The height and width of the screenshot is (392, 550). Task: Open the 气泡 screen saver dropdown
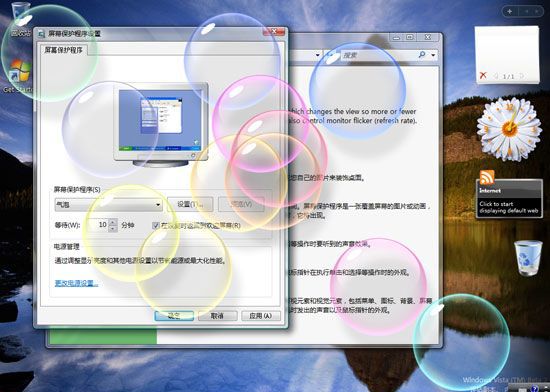click(108, 204)
